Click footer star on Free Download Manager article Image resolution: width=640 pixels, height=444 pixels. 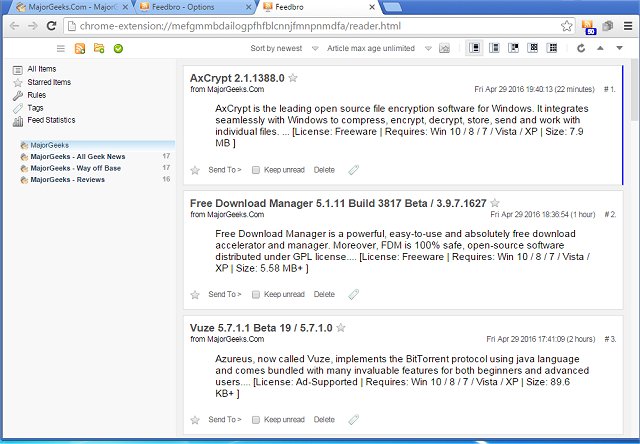point(195,294)
